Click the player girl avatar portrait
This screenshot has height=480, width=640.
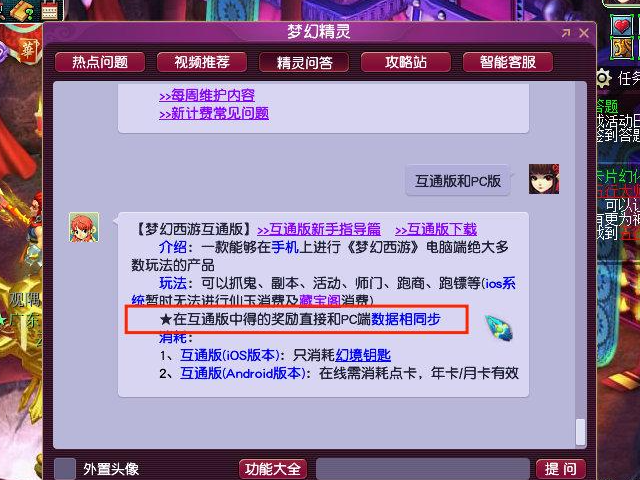pyautogui.click(x=544, y=179)
